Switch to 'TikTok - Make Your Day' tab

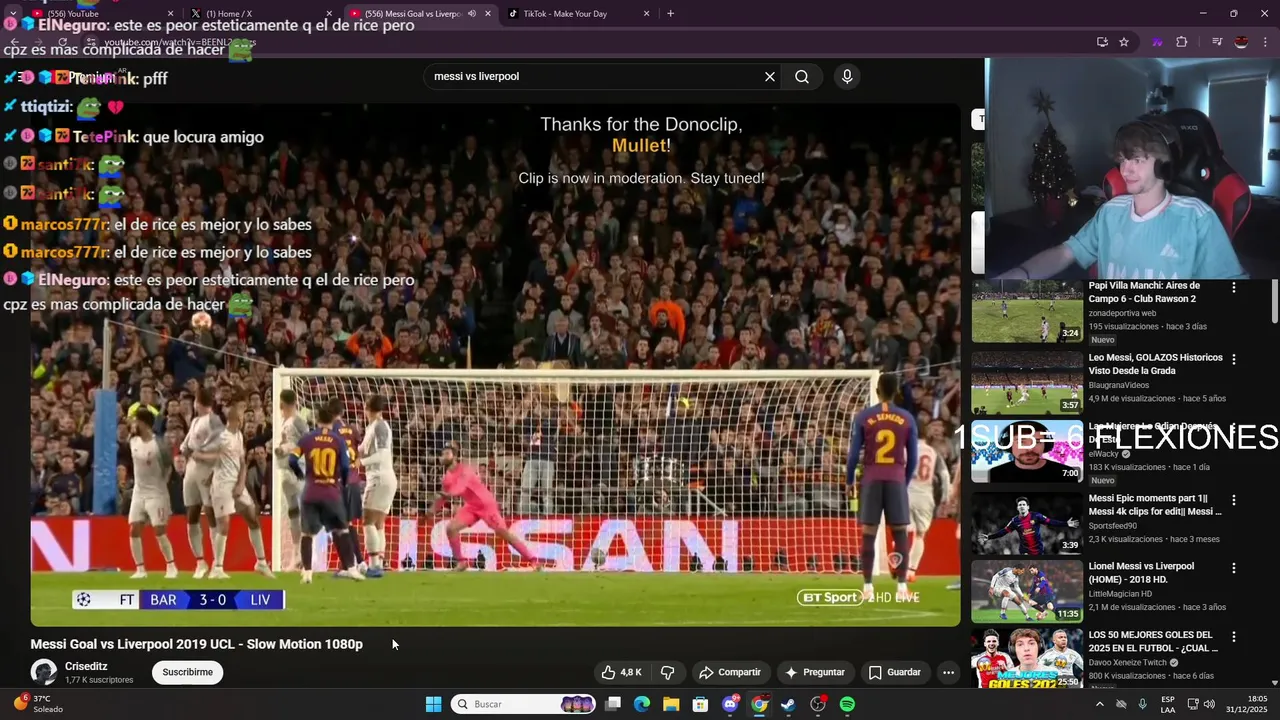pyautogui.click(x=565, y=14)
